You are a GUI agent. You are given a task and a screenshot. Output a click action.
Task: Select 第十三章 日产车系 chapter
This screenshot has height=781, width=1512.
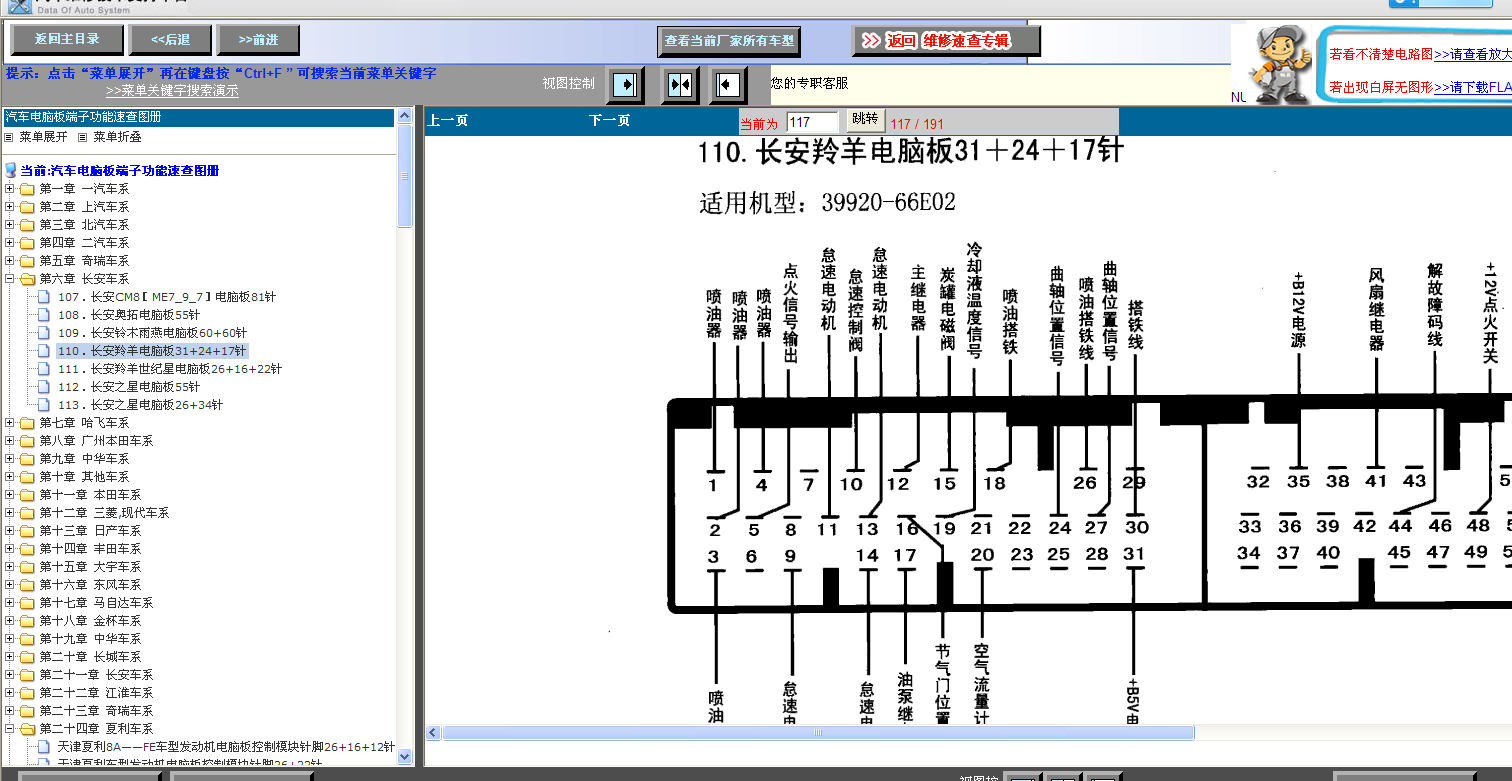90,531
